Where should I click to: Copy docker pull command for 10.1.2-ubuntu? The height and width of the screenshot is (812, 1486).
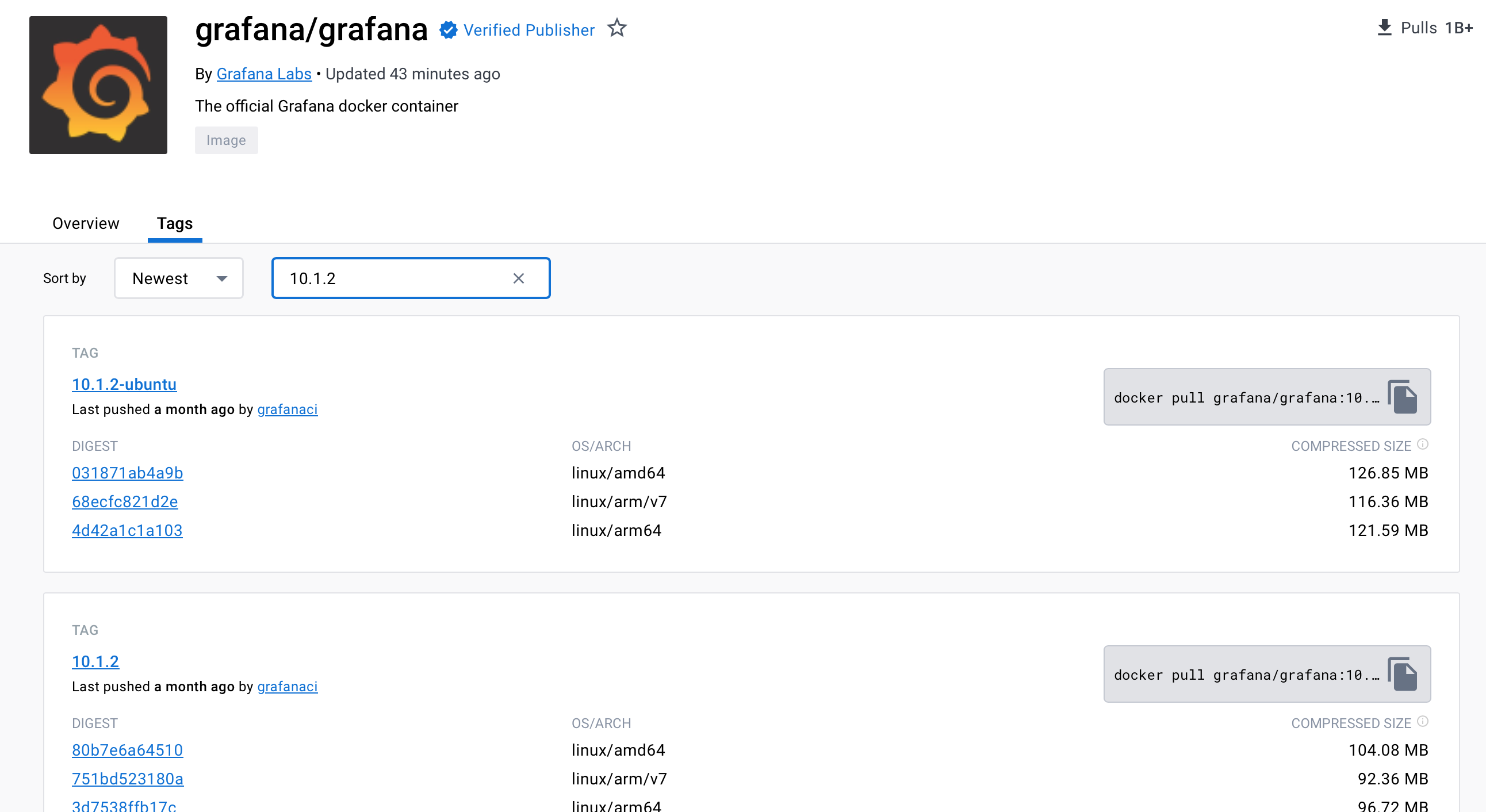(x=1404, y=396)
